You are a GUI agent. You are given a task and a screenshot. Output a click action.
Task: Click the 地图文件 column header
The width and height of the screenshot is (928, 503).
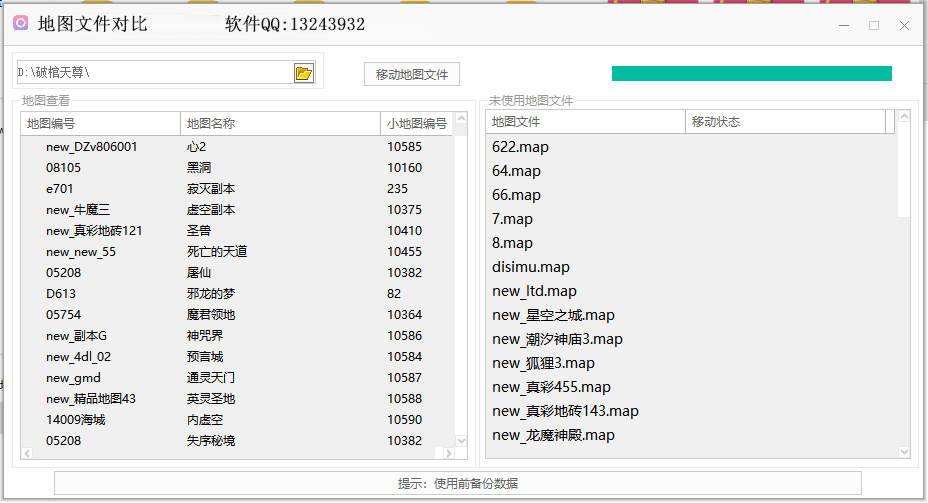point(585,122)
